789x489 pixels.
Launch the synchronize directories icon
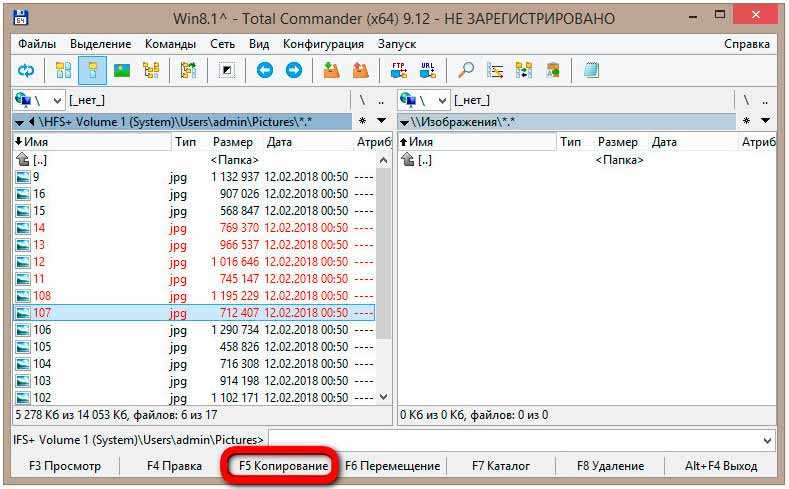(x=524, y=70)
